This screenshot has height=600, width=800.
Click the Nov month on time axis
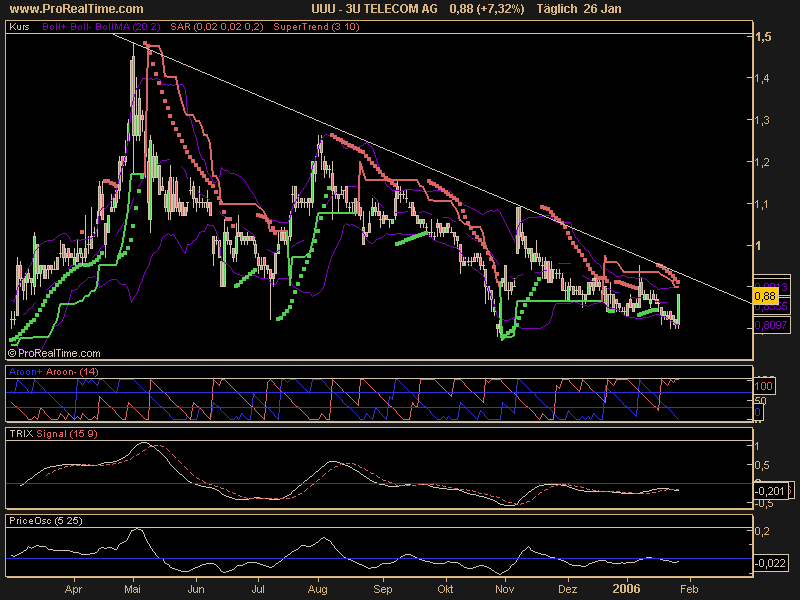(505, 589)
